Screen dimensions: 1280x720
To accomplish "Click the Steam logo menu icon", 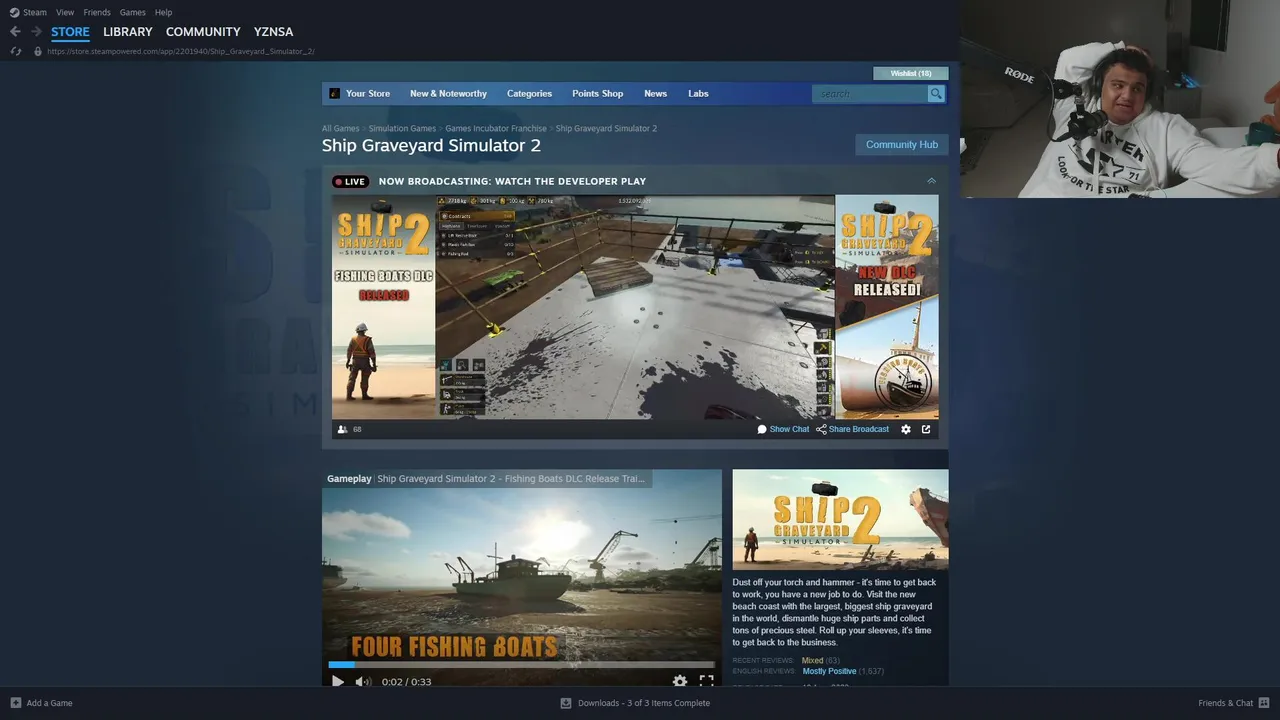I will point(15,12).
